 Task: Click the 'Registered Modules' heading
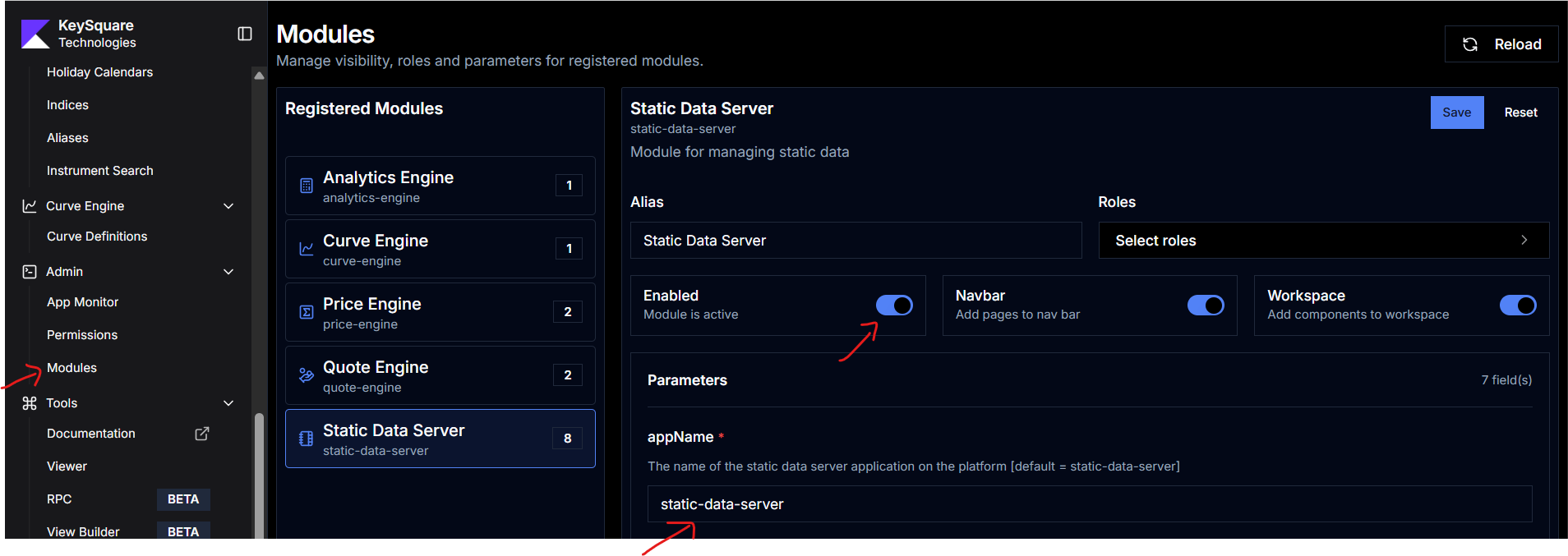364,108
